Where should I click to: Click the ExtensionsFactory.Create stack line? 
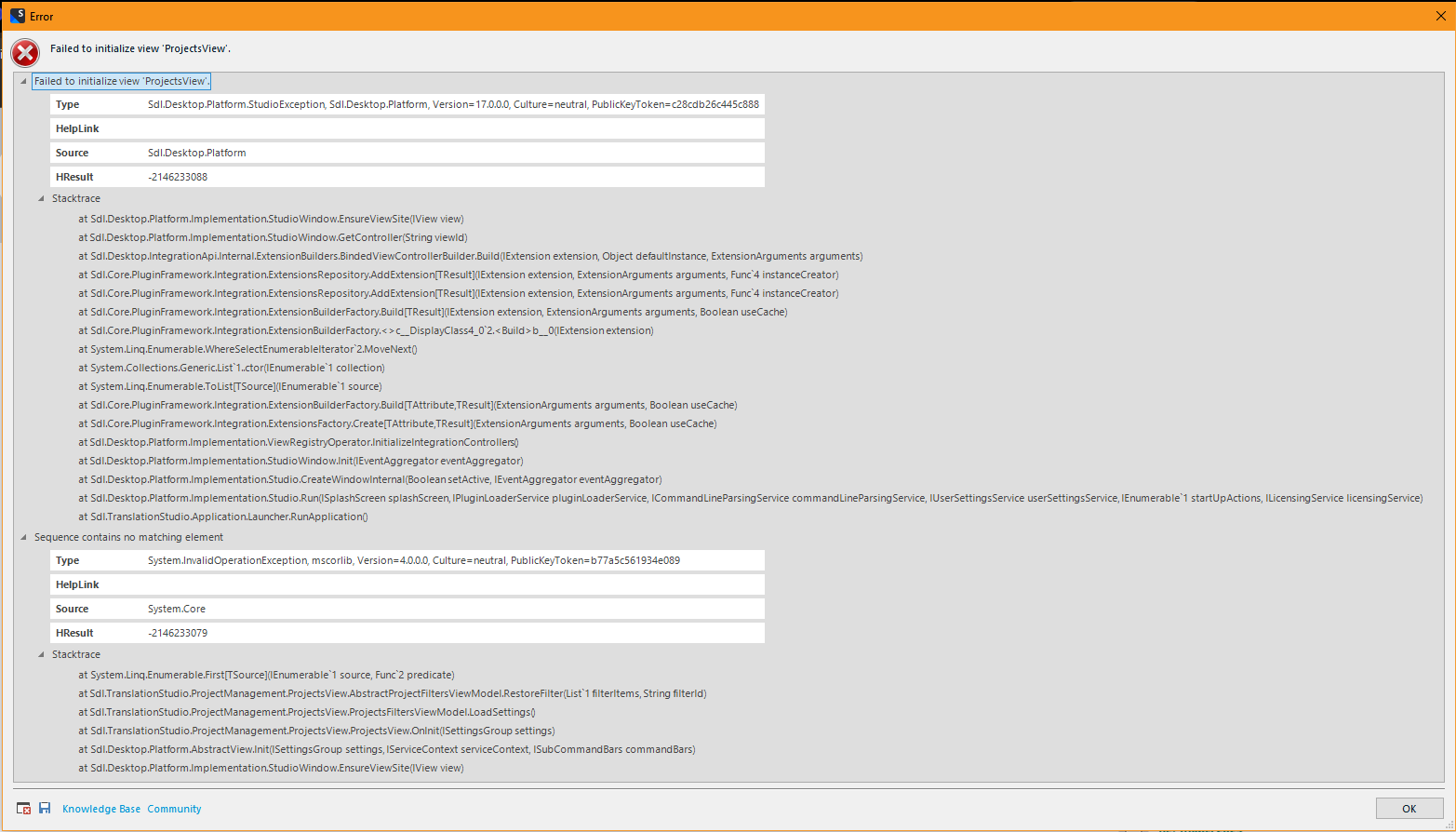click(397, 423)
